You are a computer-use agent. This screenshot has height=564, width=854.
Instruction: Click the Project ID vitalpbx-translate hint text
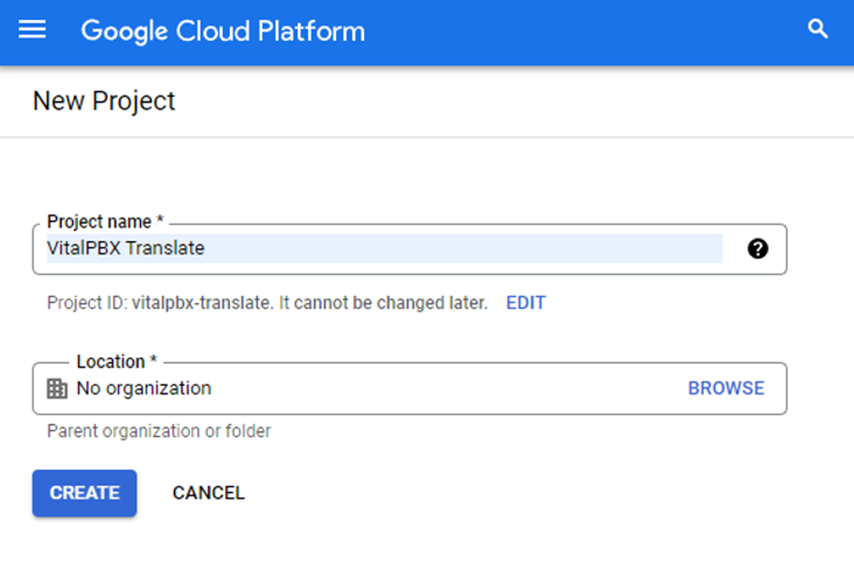(158, 303)
